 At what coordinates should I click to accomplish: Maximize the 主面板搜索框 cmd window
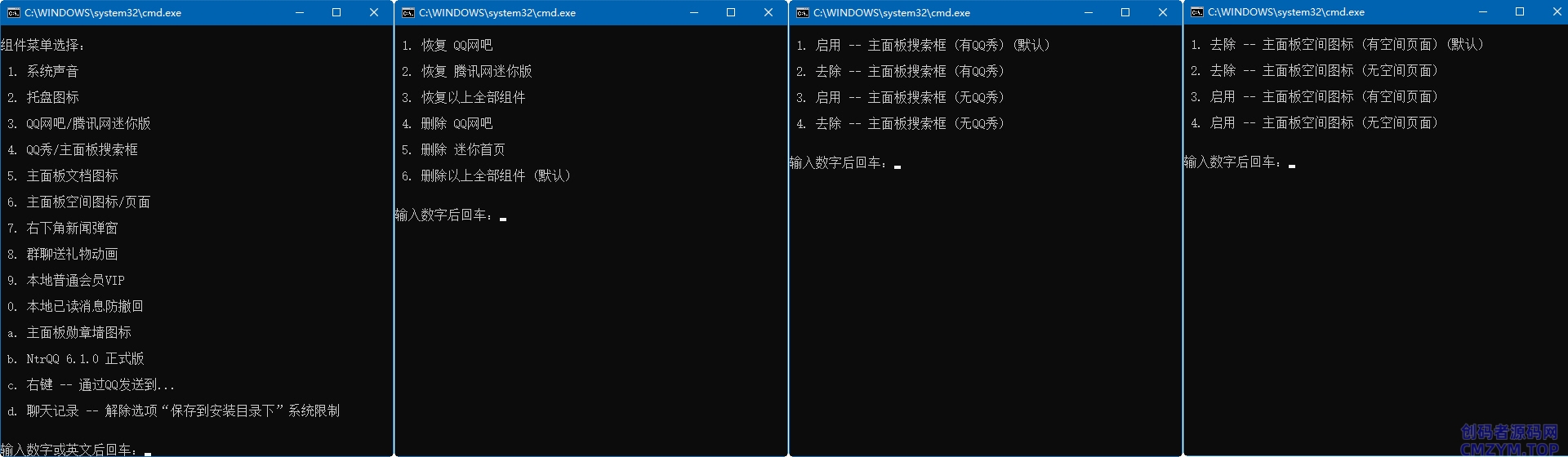point(1125,13)
